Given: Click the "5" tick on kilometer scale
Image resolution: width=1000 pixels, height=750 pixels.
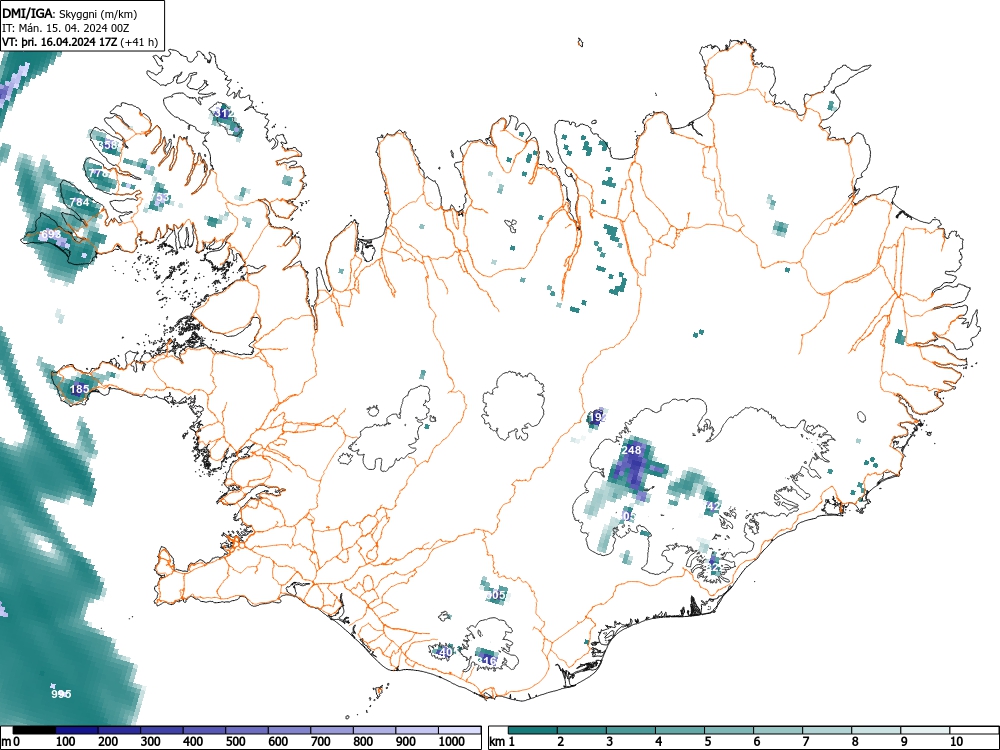Looking at the screenshot, I should (707, 741).
